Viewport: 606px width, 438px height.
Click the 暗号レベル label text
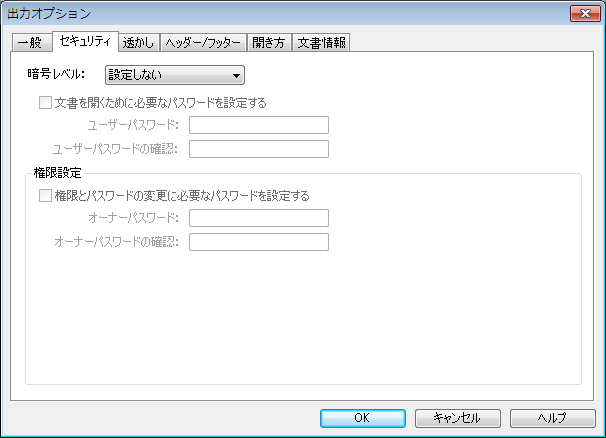pyautogui.click(x=56, y=75)
